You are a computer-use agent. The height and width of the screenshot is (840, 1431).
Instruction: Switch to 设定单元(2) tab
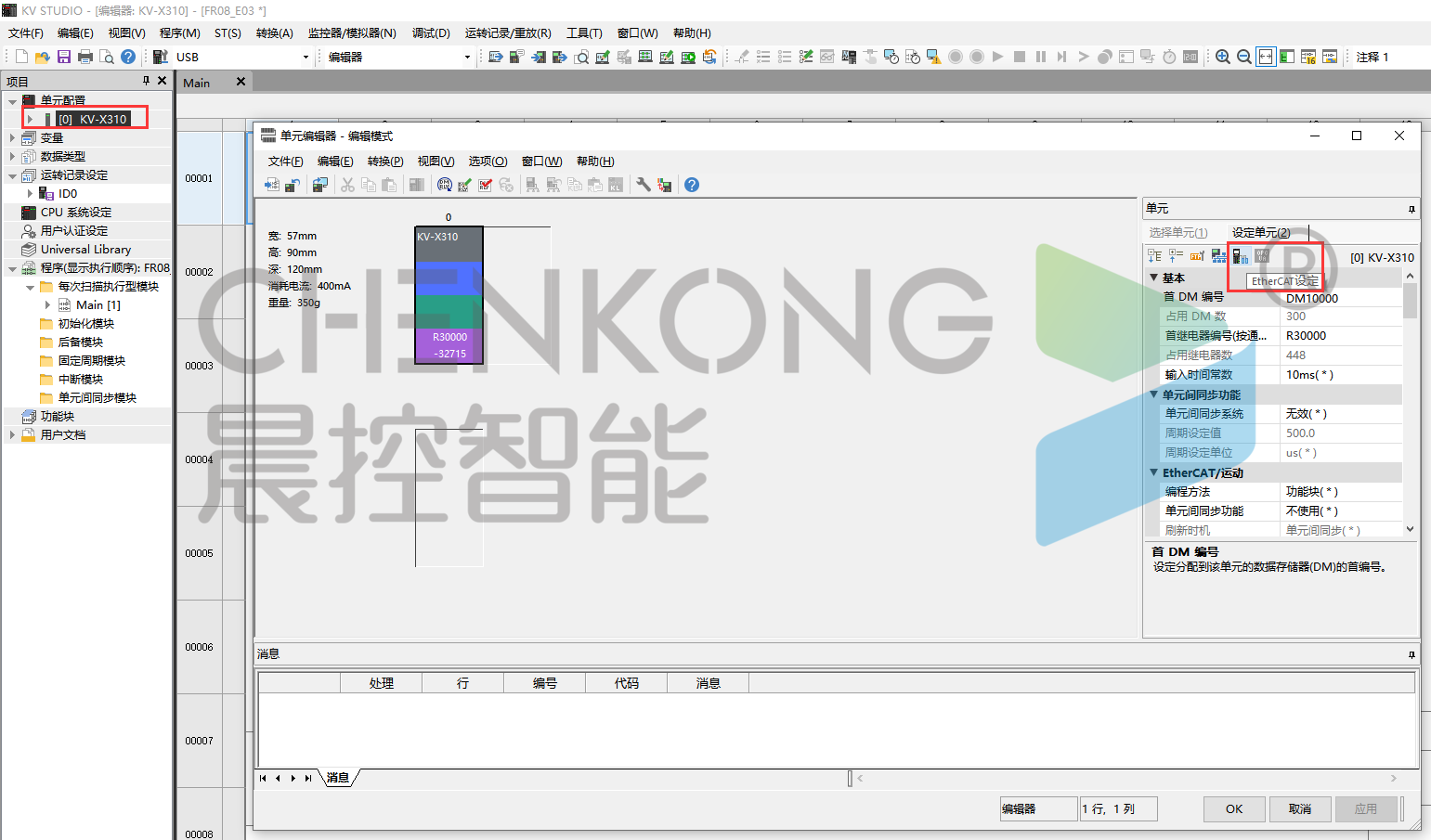pyautogui.click(x=1261, y=232)
